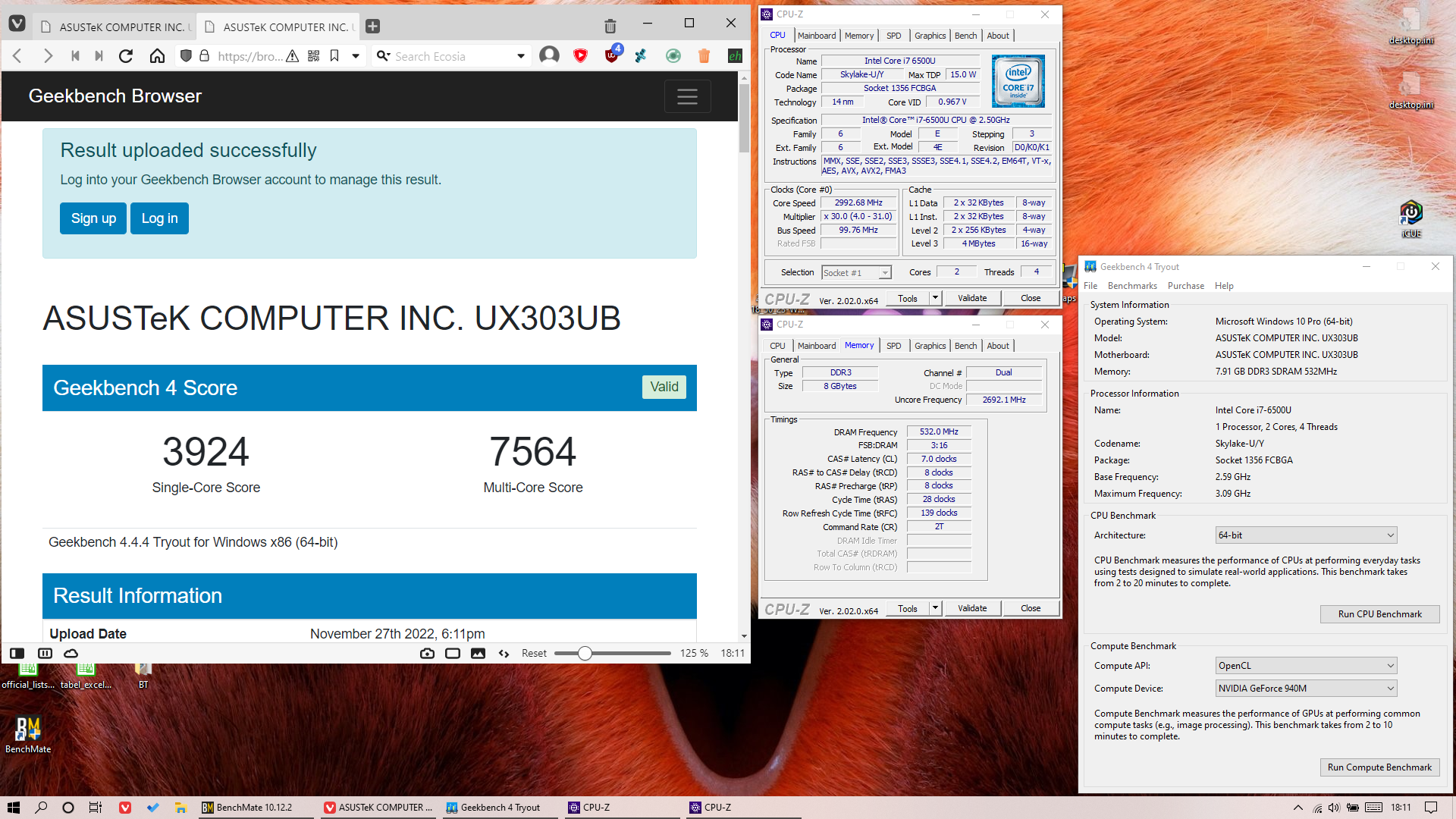The height and width of the screenshot is (819, 1456).
Task: Open the search engine selector
Action: tap(384, 56)
